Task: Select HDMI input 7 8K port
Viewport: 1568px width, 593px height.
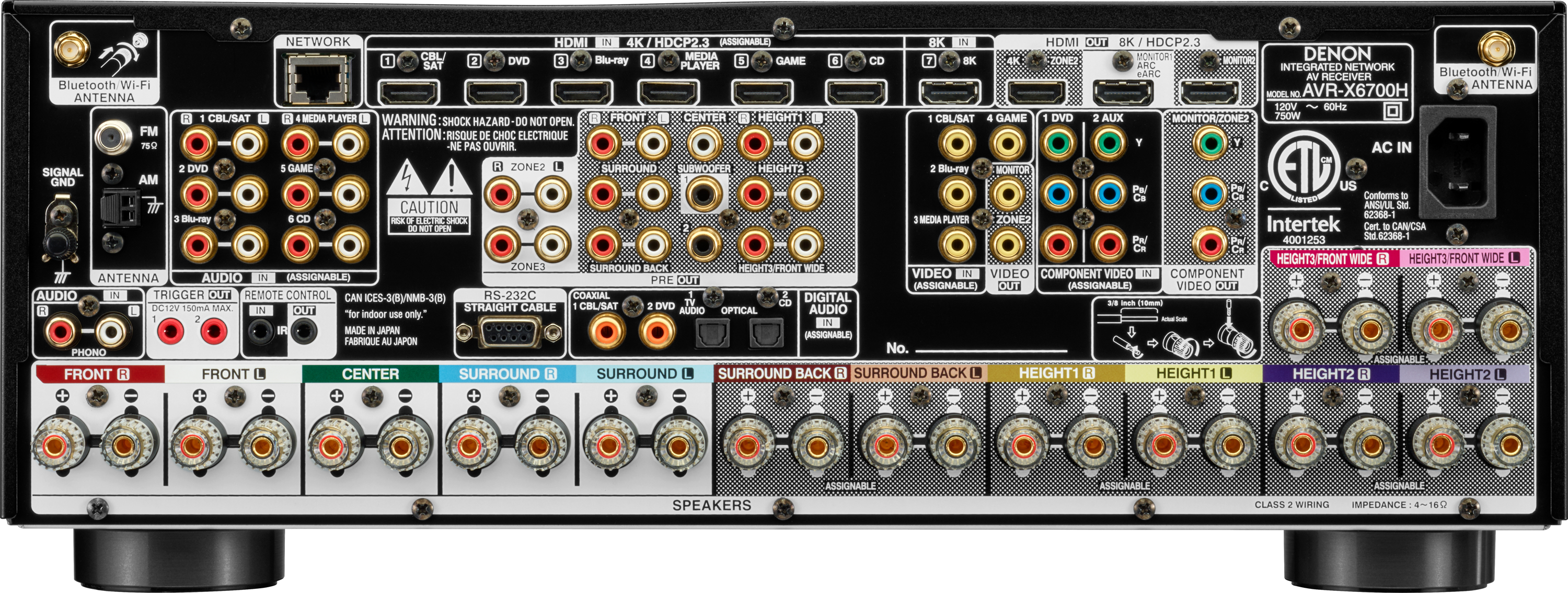Action: 950,93
